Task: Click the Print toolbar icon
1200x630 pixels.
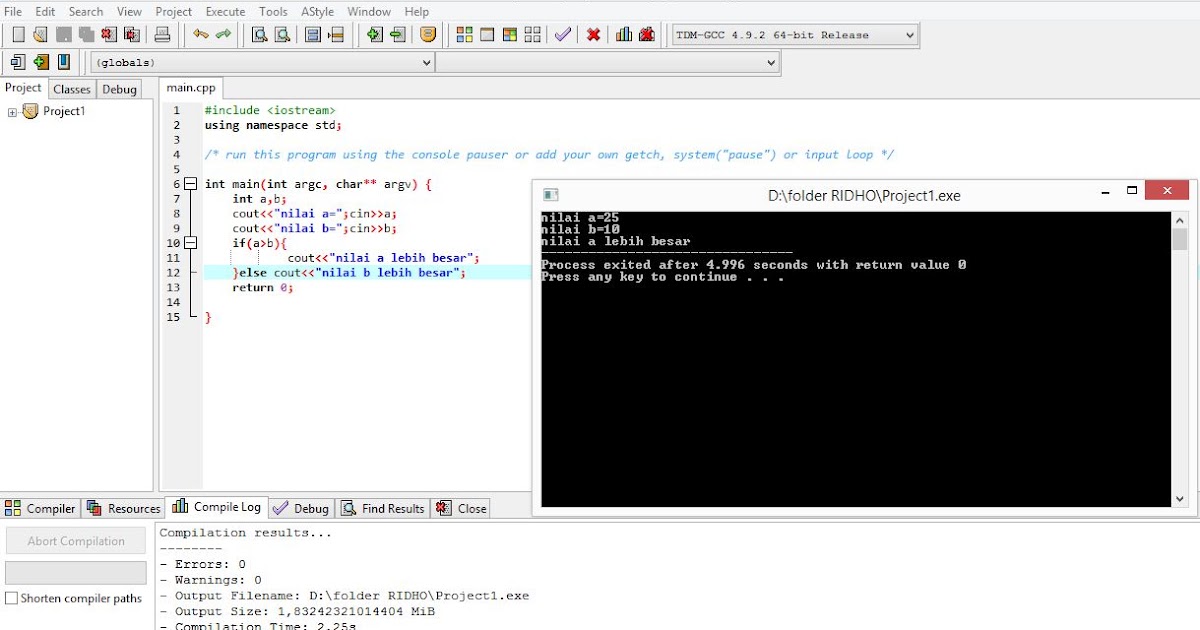Action: point(162,35)
